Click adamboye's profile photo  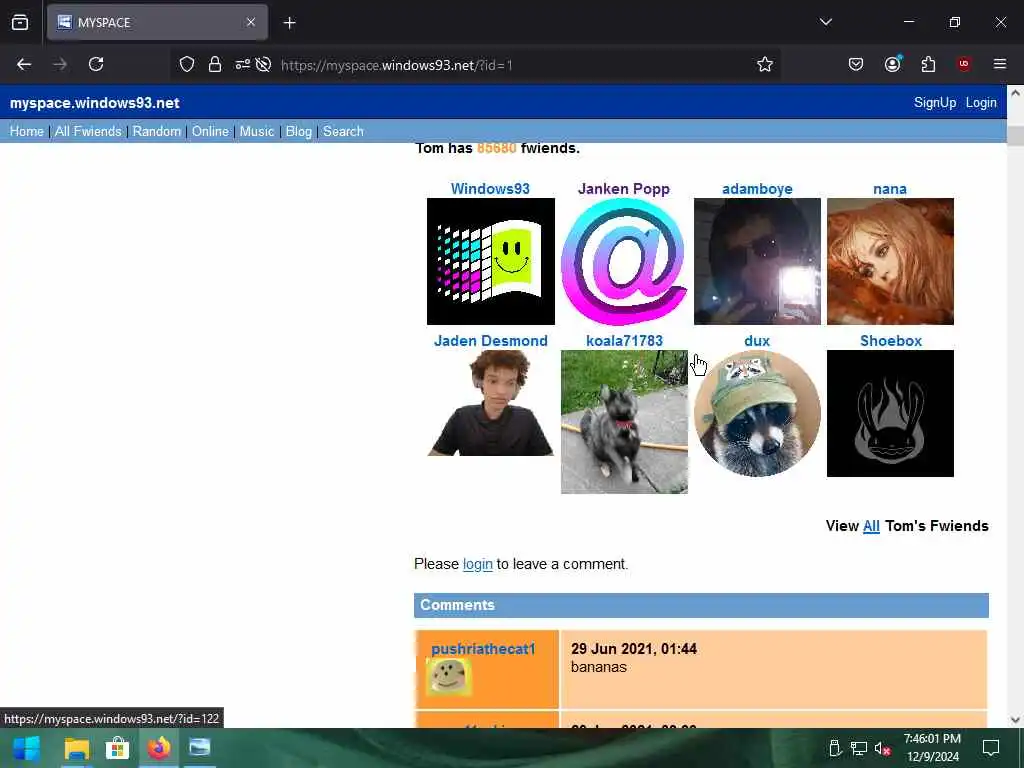(x=758, y=261)
